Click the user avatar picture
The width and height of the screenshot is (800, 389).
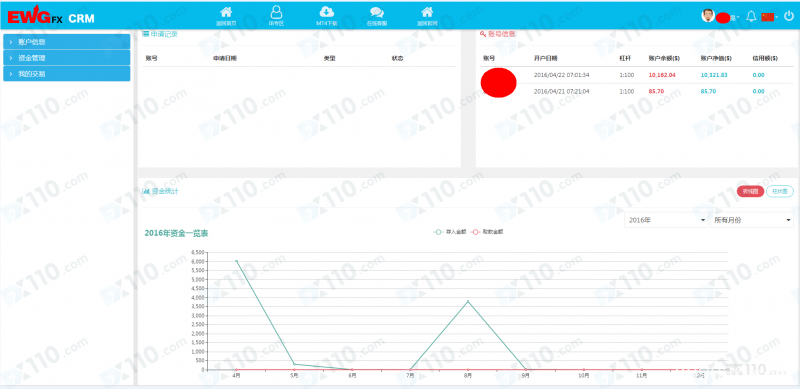click(x=708, y=16)
